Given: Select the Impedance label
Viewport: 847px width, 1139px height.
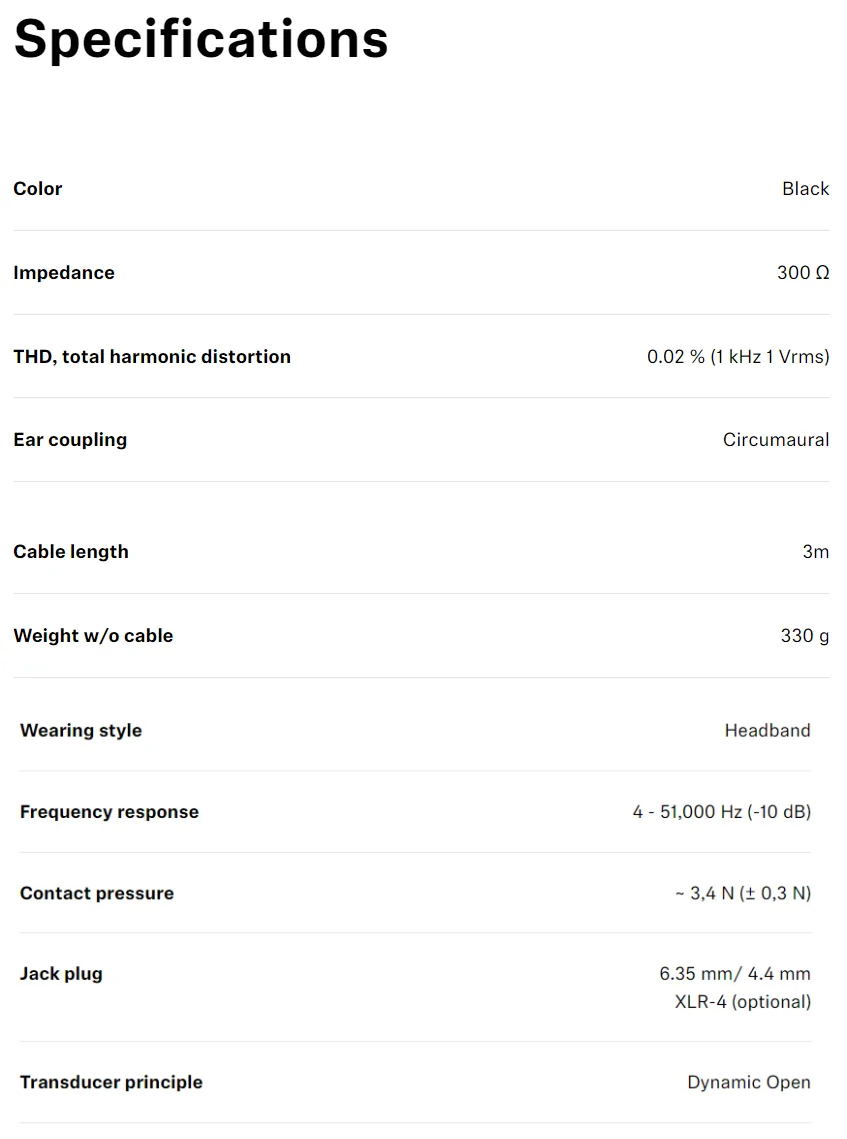Looking at the screenshot, I should click(64, 272).
